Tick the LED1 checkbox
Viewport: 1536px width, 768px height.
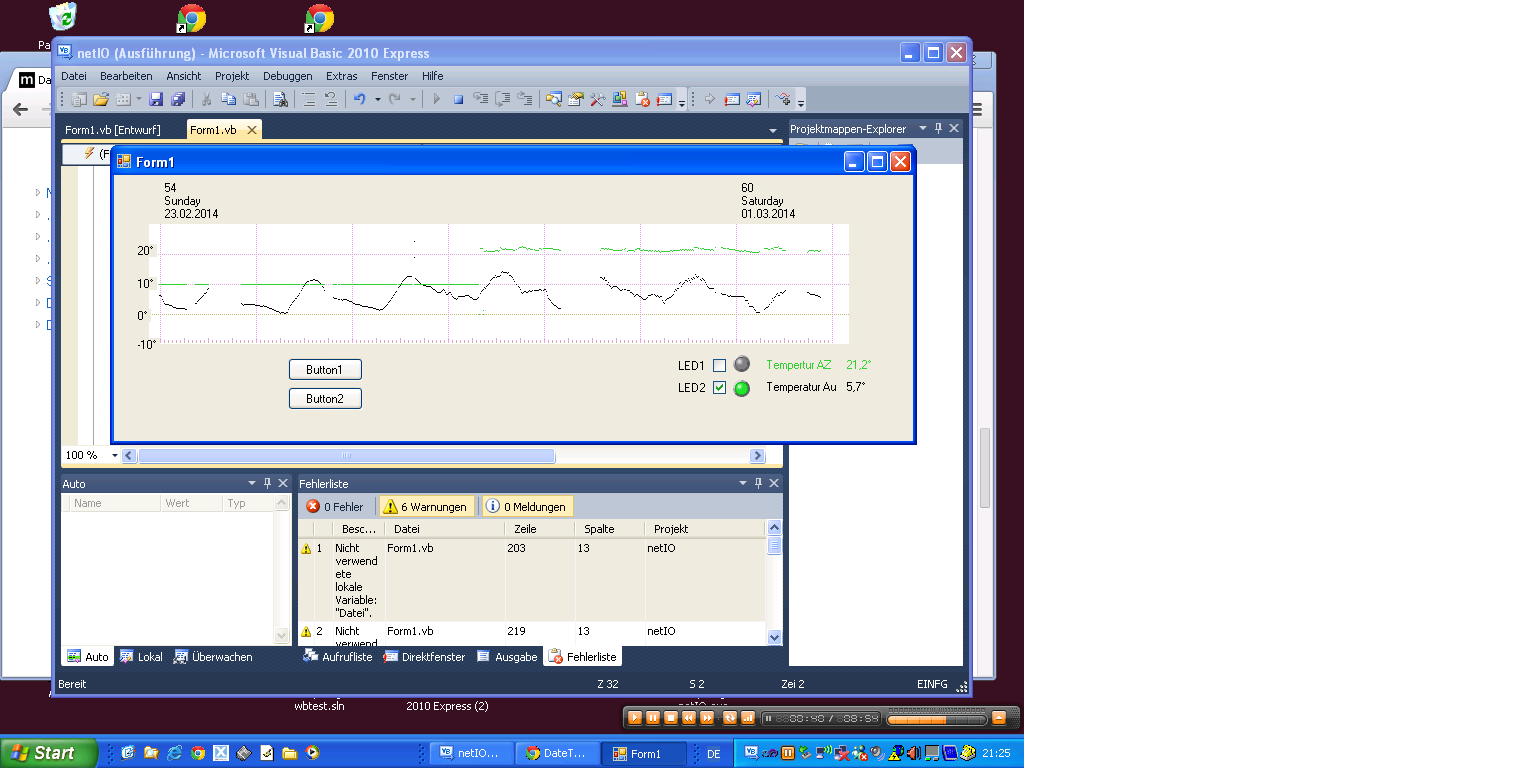[719, 365]
